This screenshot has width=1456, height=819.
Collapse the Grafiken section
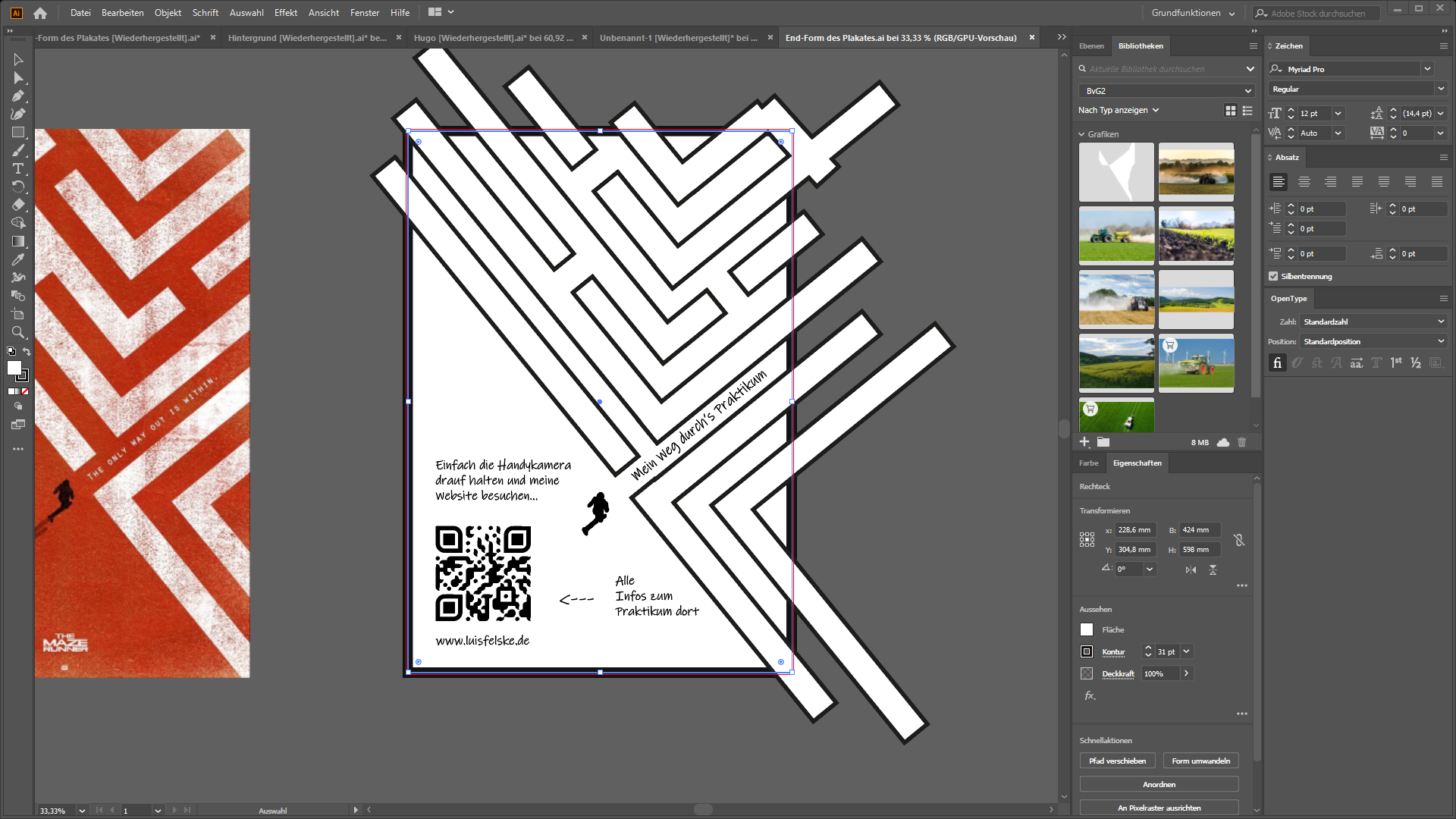1082,134
